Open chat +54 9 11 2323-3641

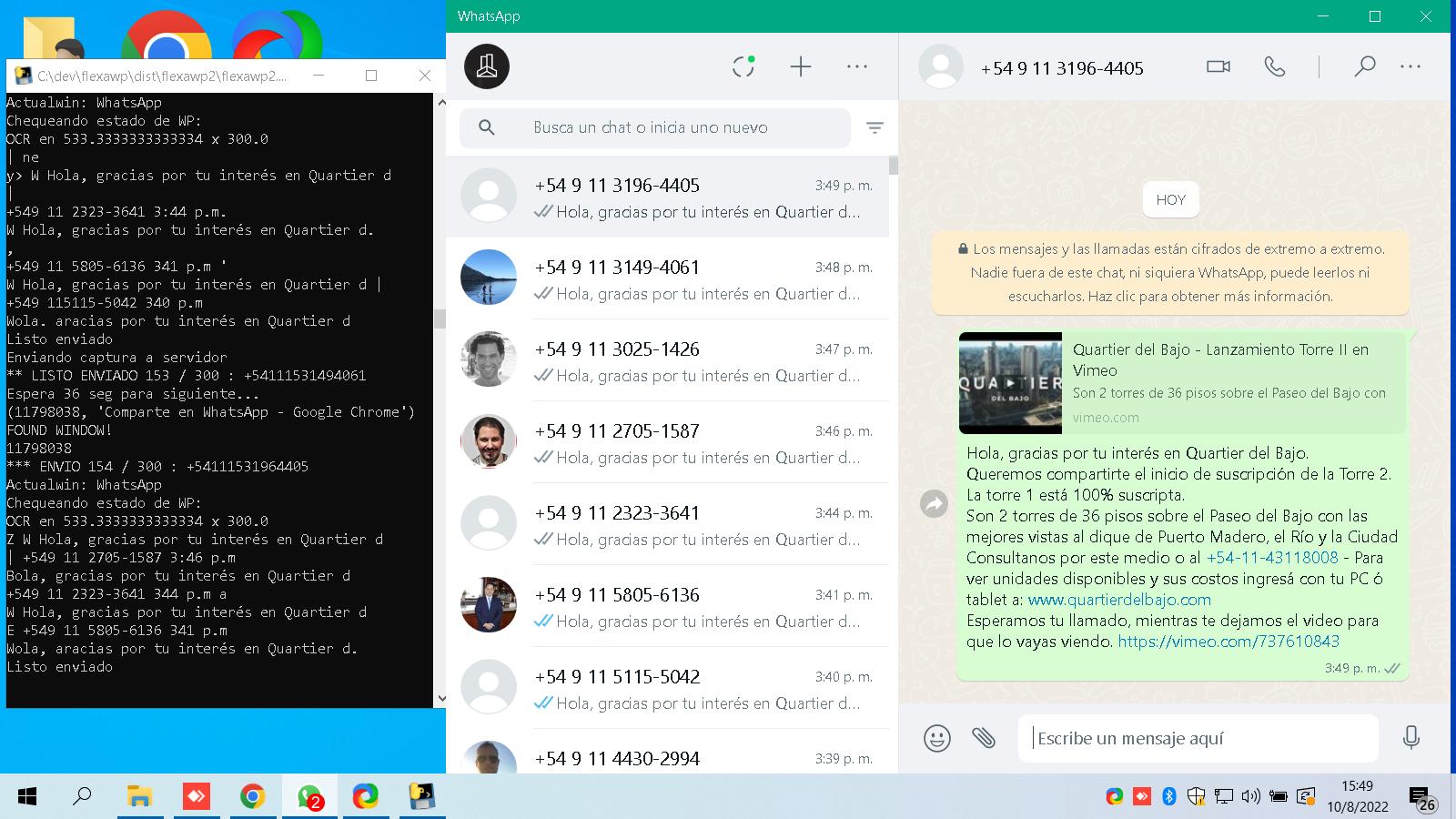[x=667, y=525]
